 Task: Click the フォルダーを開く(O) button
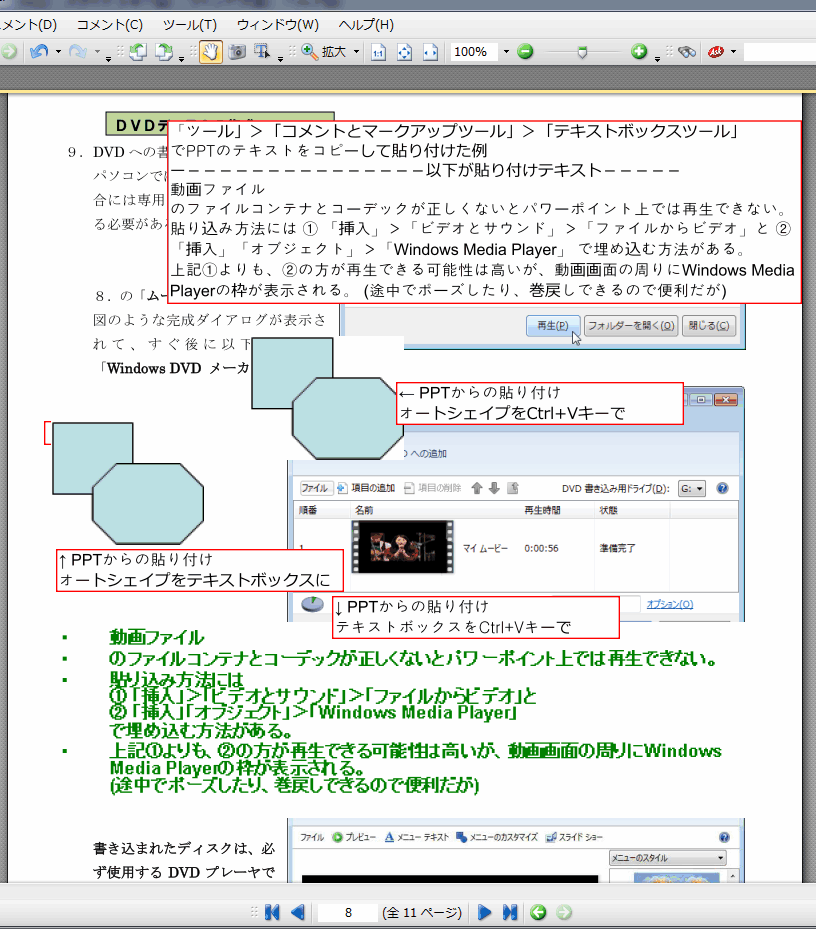coord(631,326)
